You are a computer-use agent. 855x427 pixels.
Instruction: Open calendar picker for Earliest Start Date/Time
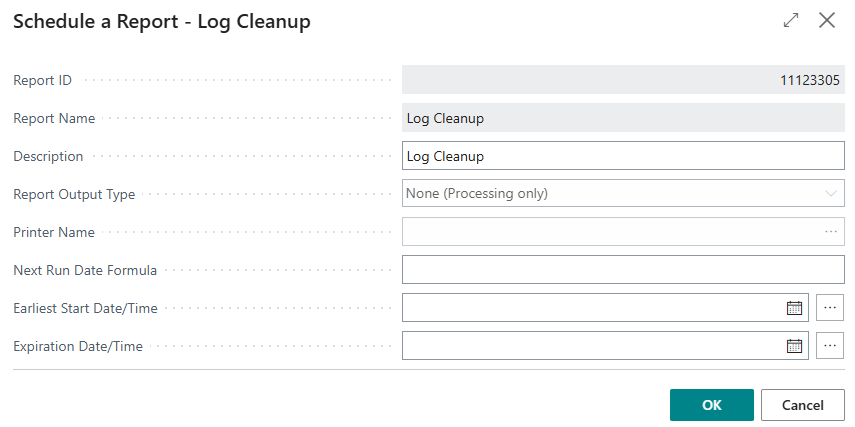tap(794, 308)
